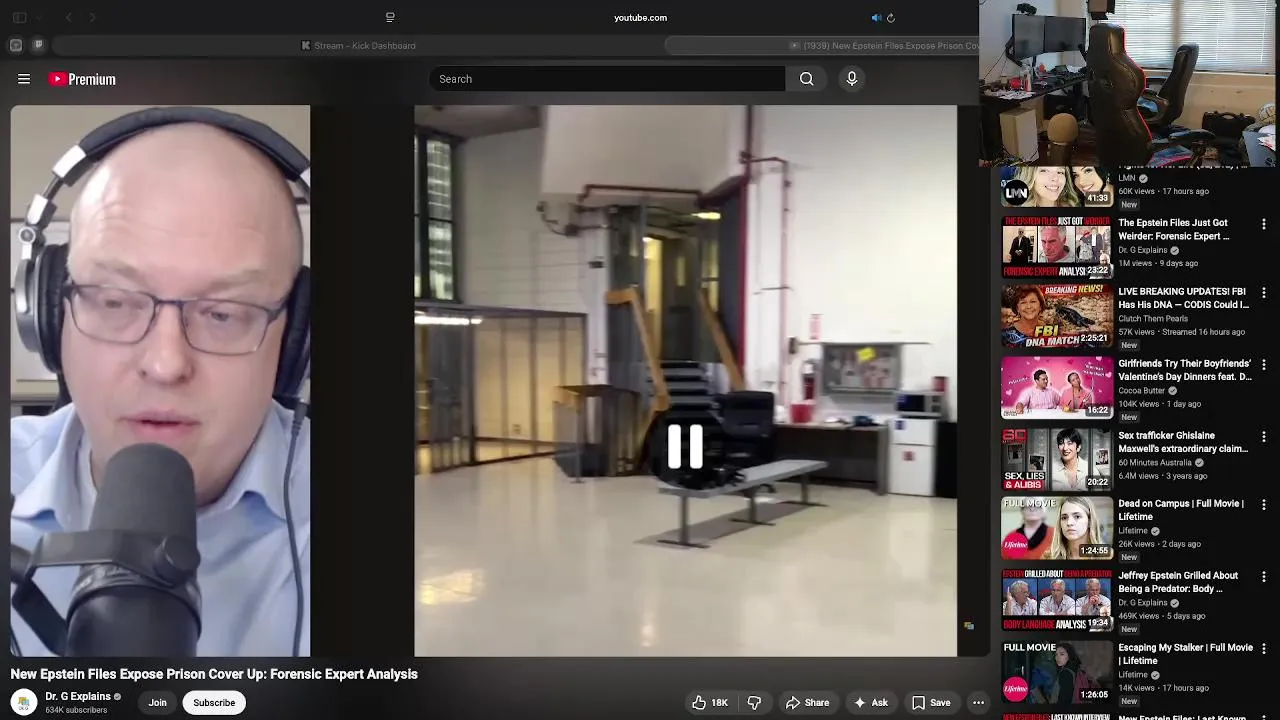Open Escaping My Stalker Full Movie thumbnail
Screen dimensions: 1280x720
[x=1057, y=670]
